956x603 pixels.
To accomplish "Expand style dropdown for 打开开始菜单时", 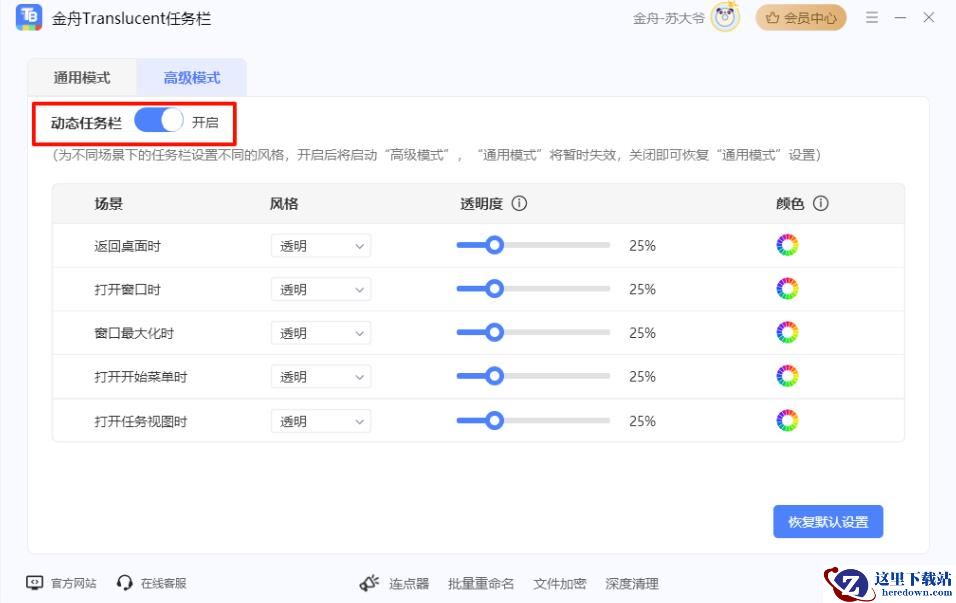I will (x=321, y=377).
